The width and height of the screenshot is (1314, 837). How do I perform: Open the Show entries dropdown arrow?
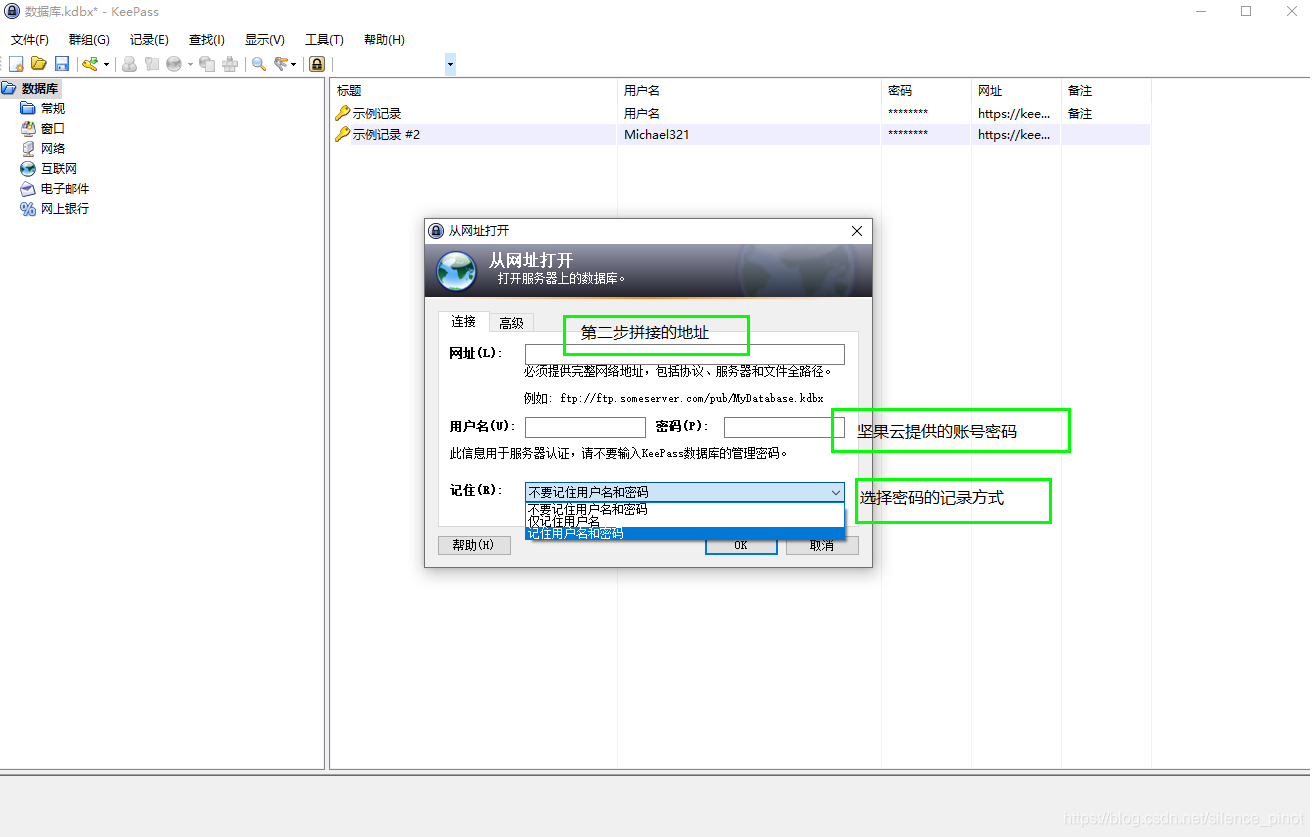pos(293,64)
